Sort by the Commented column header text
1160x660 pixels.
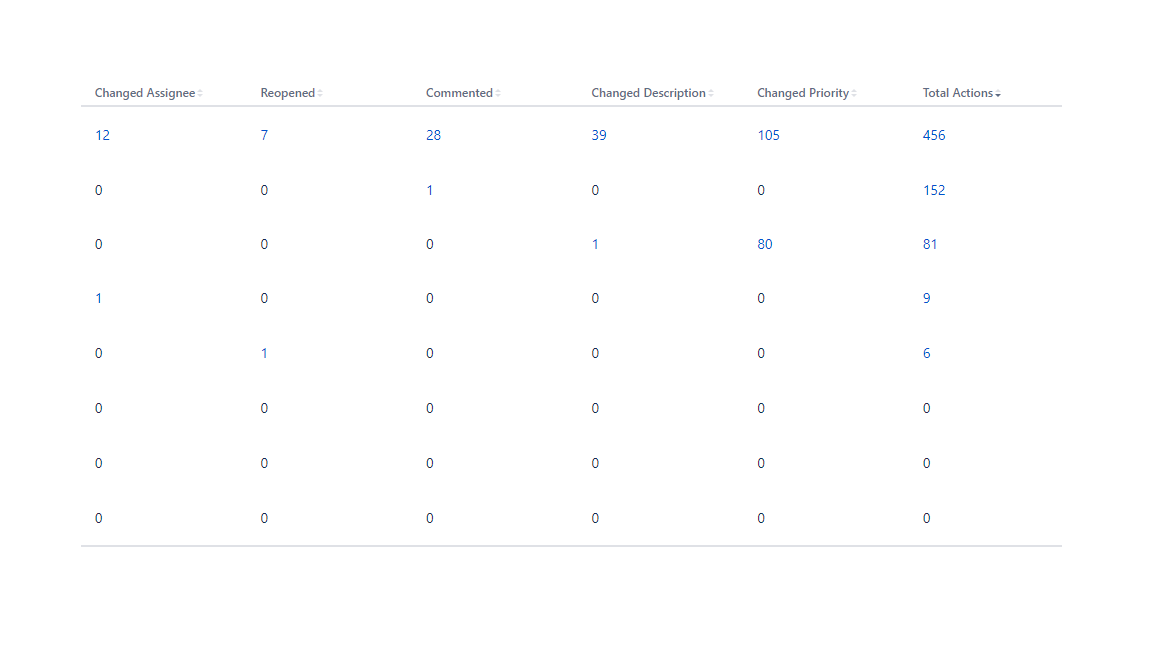coord(459,93)
